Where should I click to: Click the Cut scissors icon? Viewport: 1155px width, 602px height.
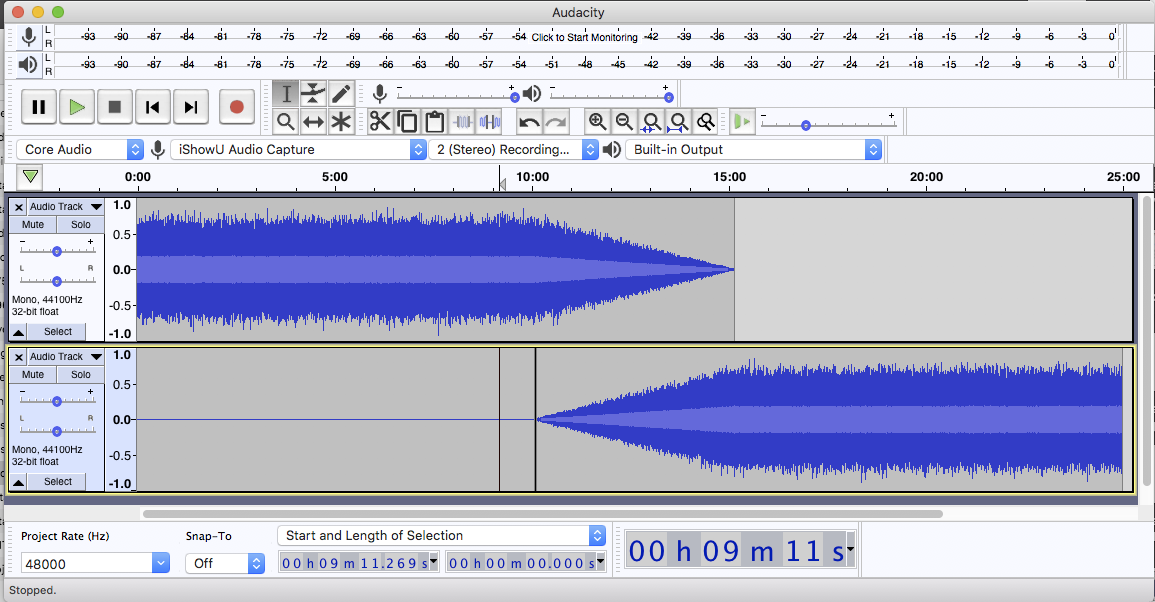pos(380,122)
